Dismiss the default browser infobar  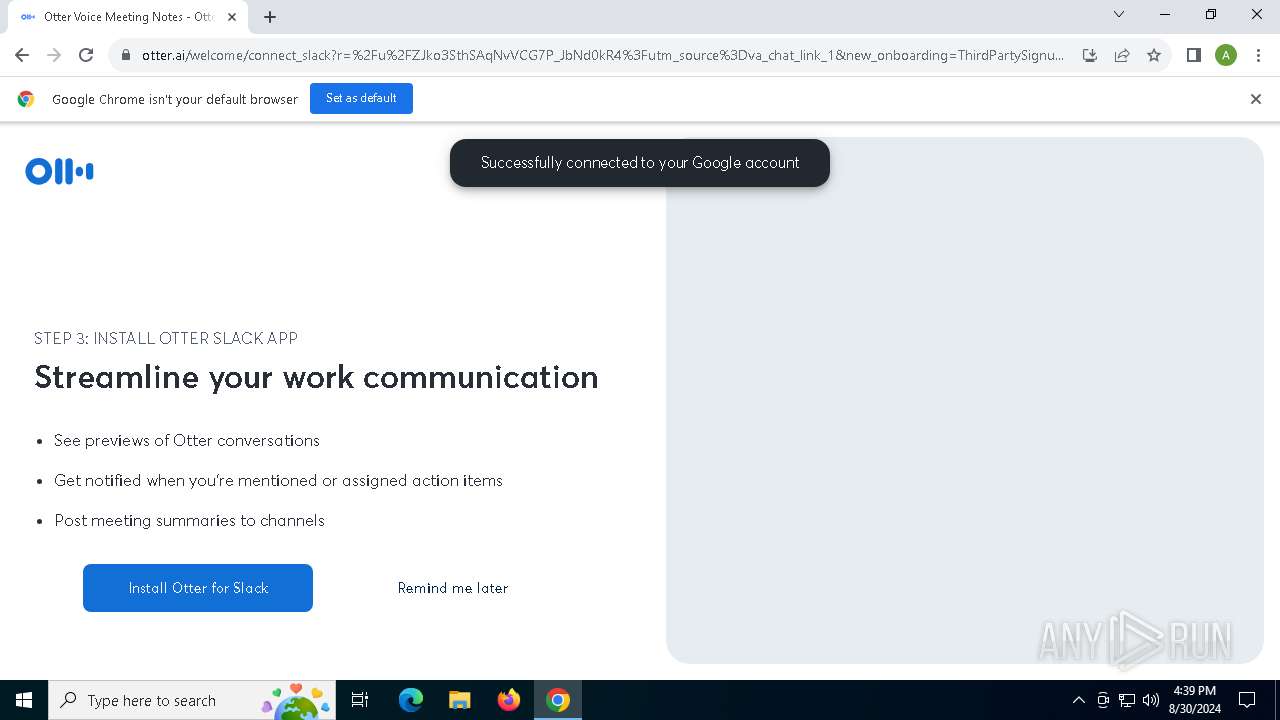tap(1256, 99)
